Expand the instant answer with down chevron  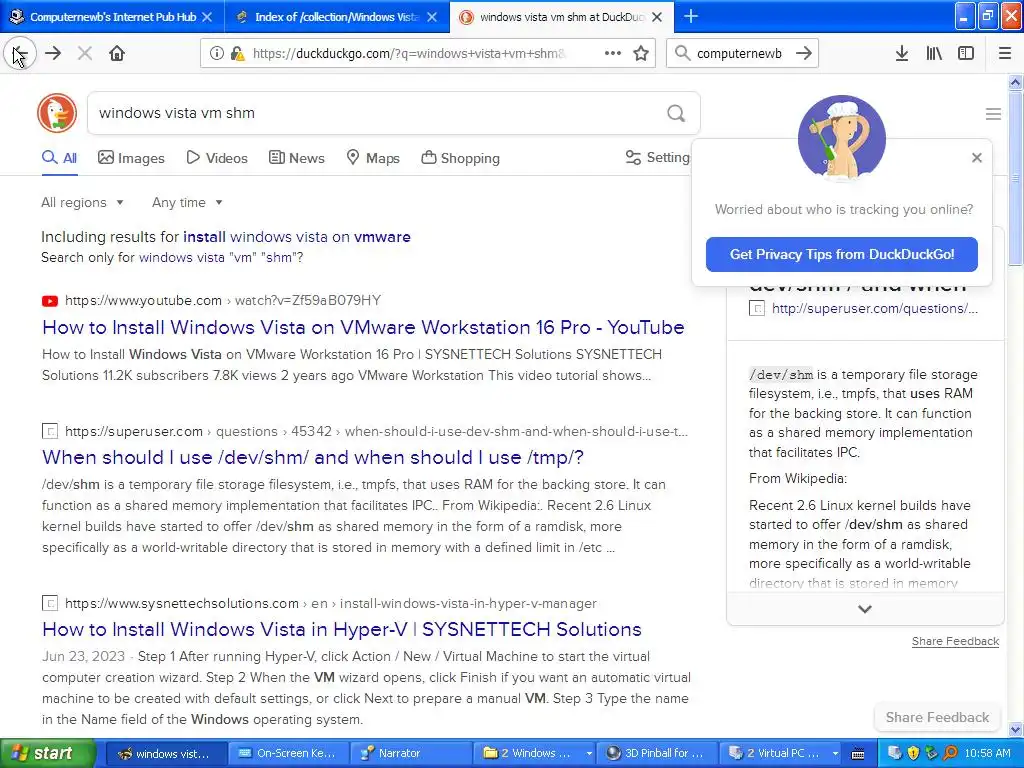(x=865, y=609)
